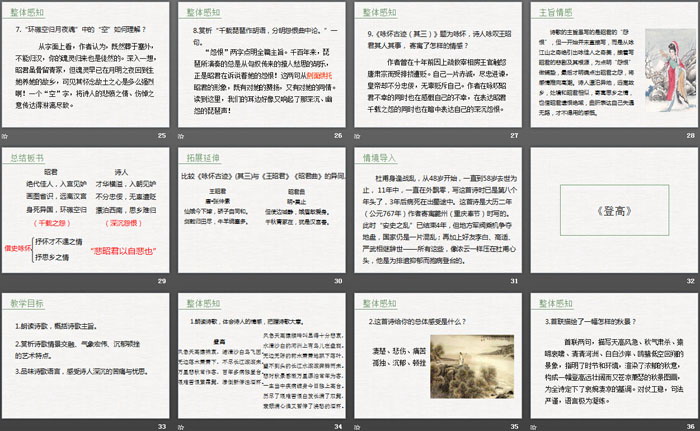The height and width of the screenshot is (431, 700).
Task: Select slide 26 thumbnail with red highlighted words
Action: (x=262, y=65)
